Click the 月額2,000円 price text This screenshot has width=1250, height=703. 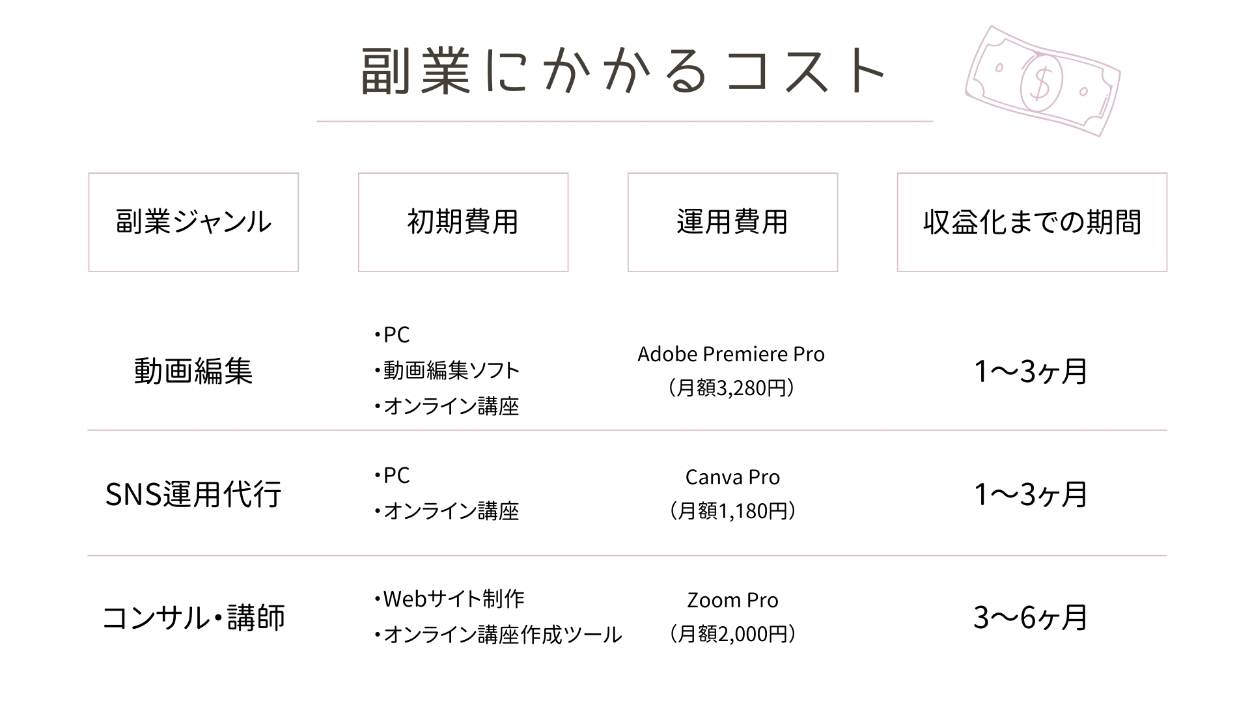pos(732,634)
